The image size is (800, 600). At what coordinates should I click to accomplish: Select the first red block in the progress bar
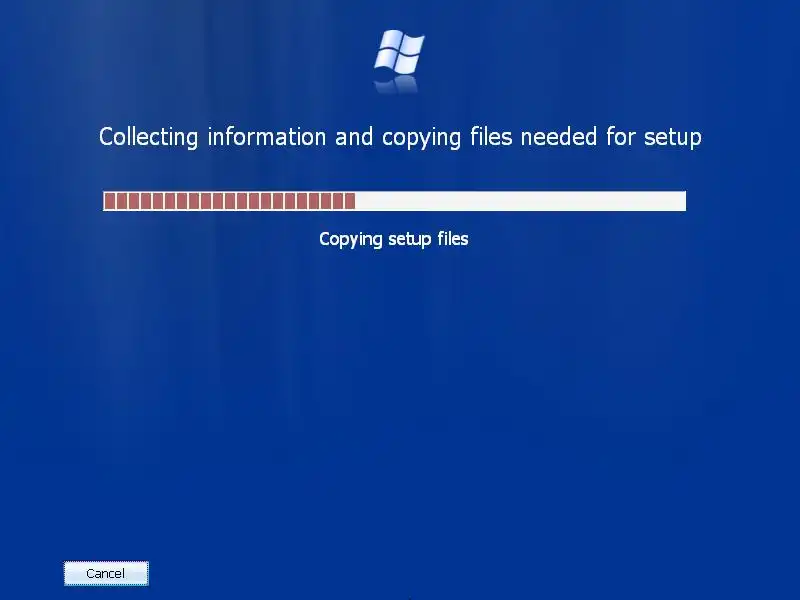[x=110, y=201]
